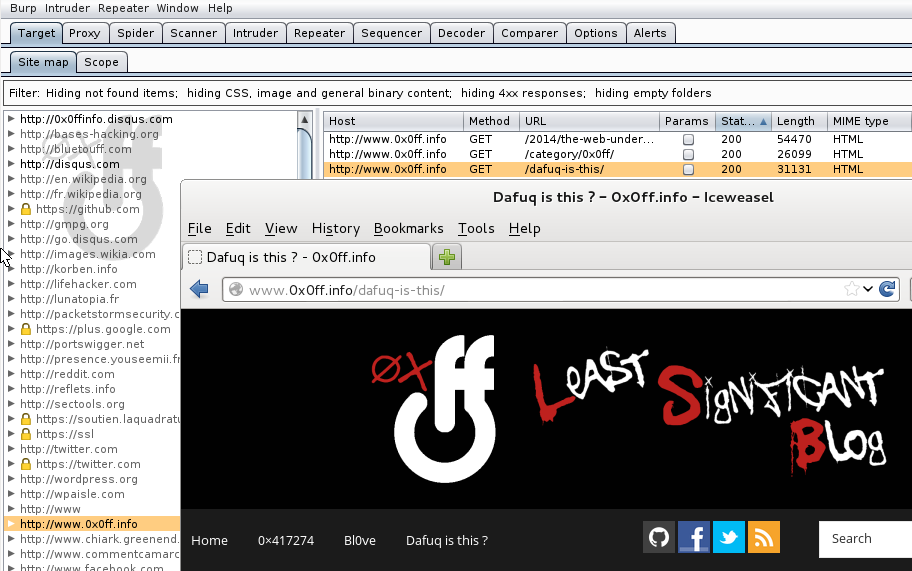912x571 pixels.
Task: Sort by MIME type column header
Action: (869, 121)
